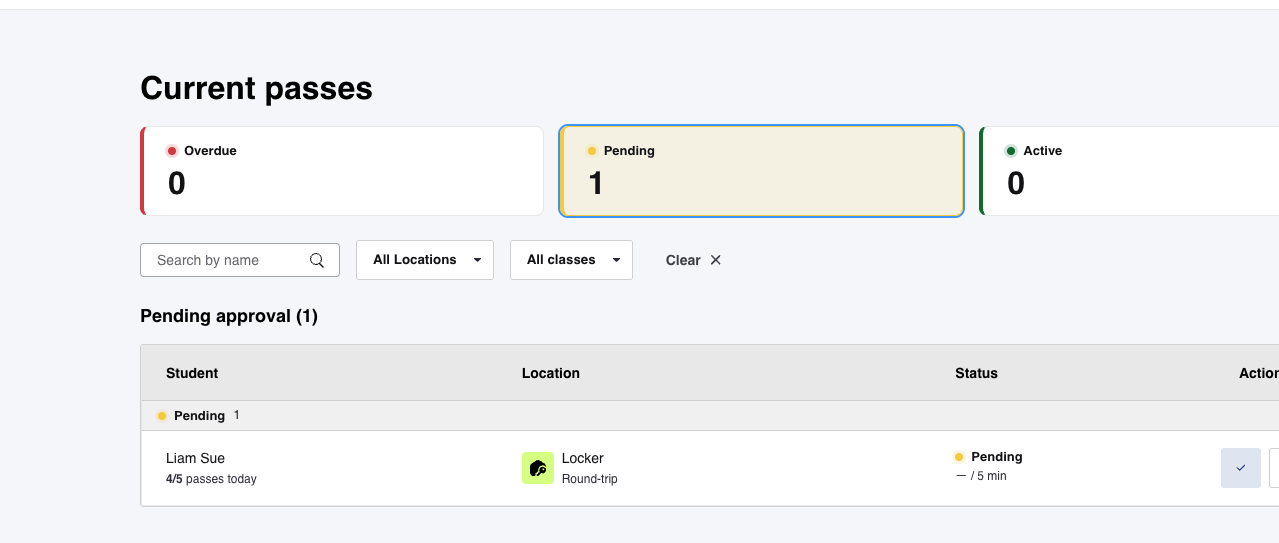Click the partially visible button beside approve
Image resolution: width=1279 pixels, height=543 pixels.
[1274, 468]
